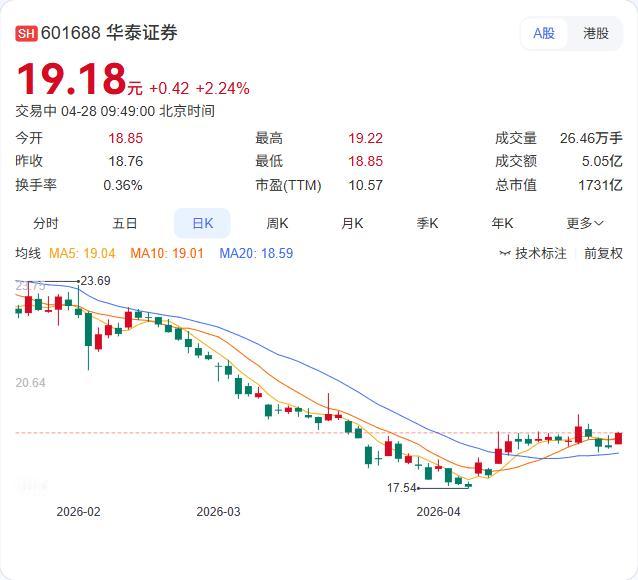Click the 最低 value 18.85
This screenshot has height=580, width=638.
point(365,161)
